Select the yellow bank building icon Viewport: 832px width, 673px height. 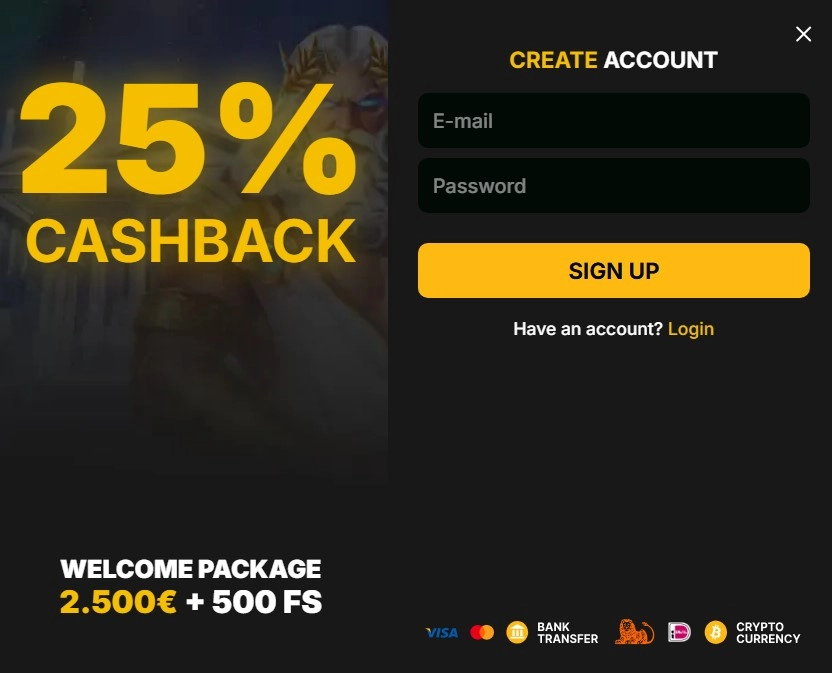pyautogui.click(x=517, y=632)
